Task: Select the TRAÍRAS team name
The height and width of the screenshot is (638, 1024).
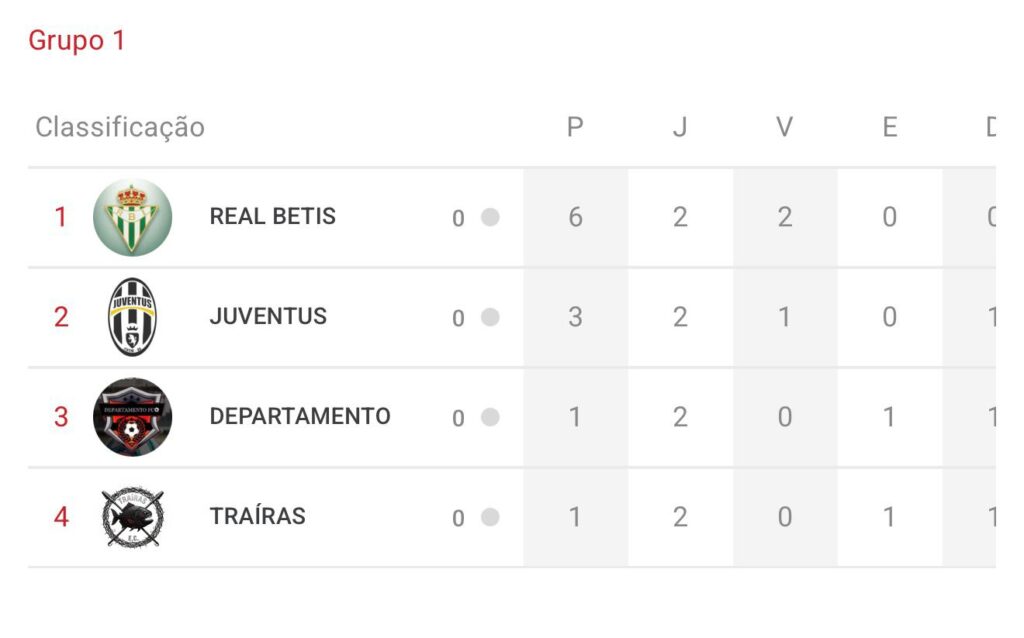Action: click(x=257, y=516)
